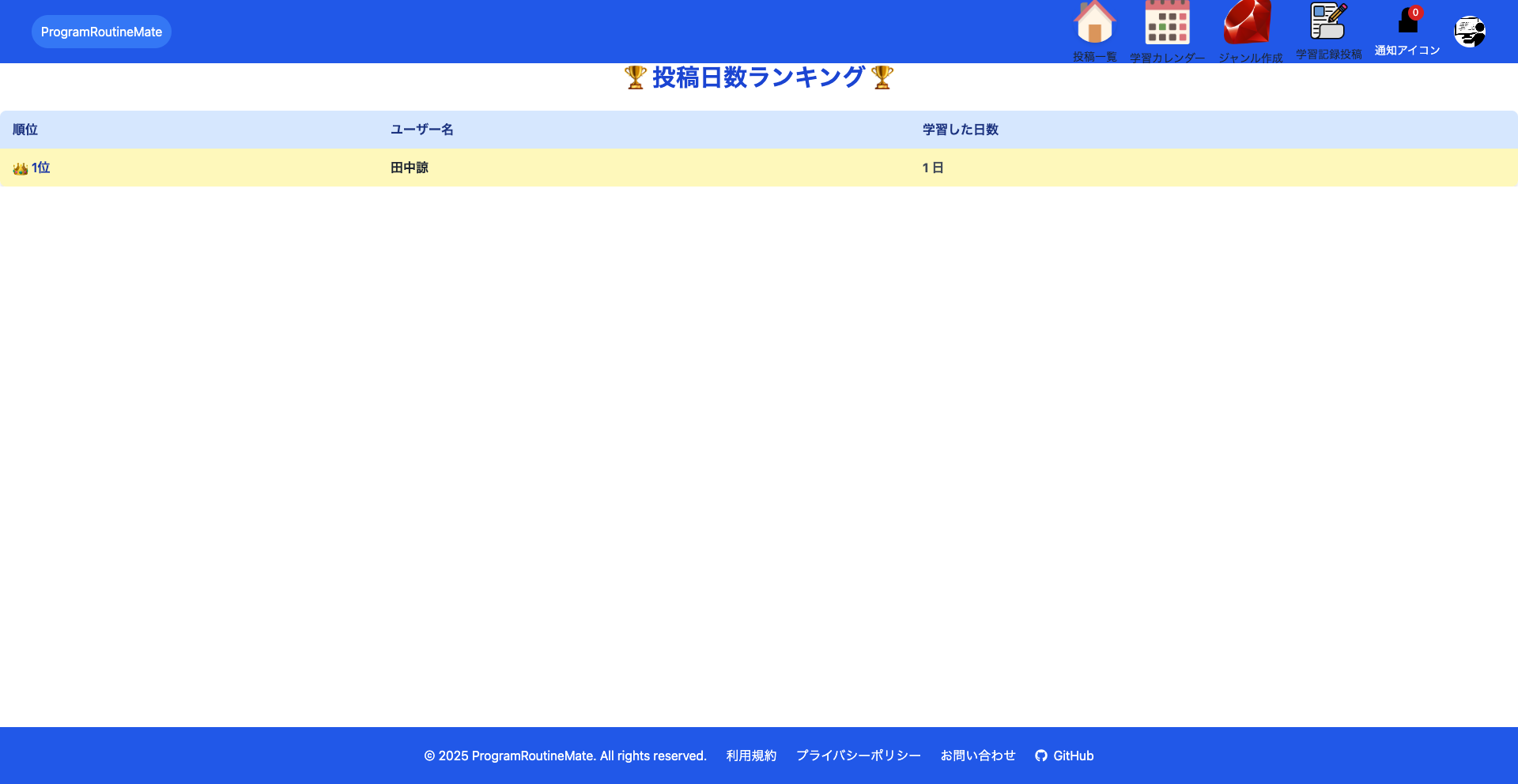This screenshot has width=1518, height=784.
Task: Click user name 田中諒
Action: [410, 168]
